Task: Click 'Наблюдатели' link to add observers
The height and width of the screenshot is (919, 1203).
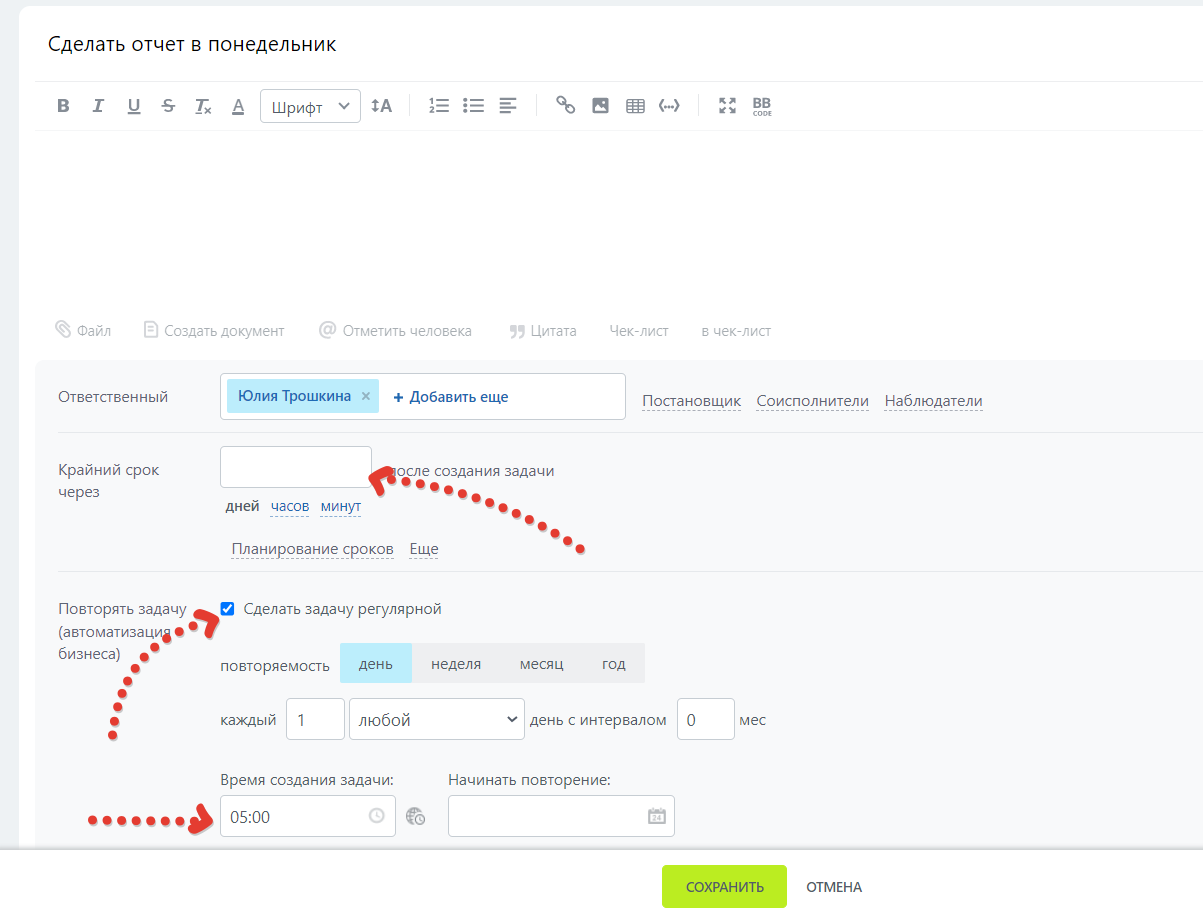Action: [x=933, y=401]
